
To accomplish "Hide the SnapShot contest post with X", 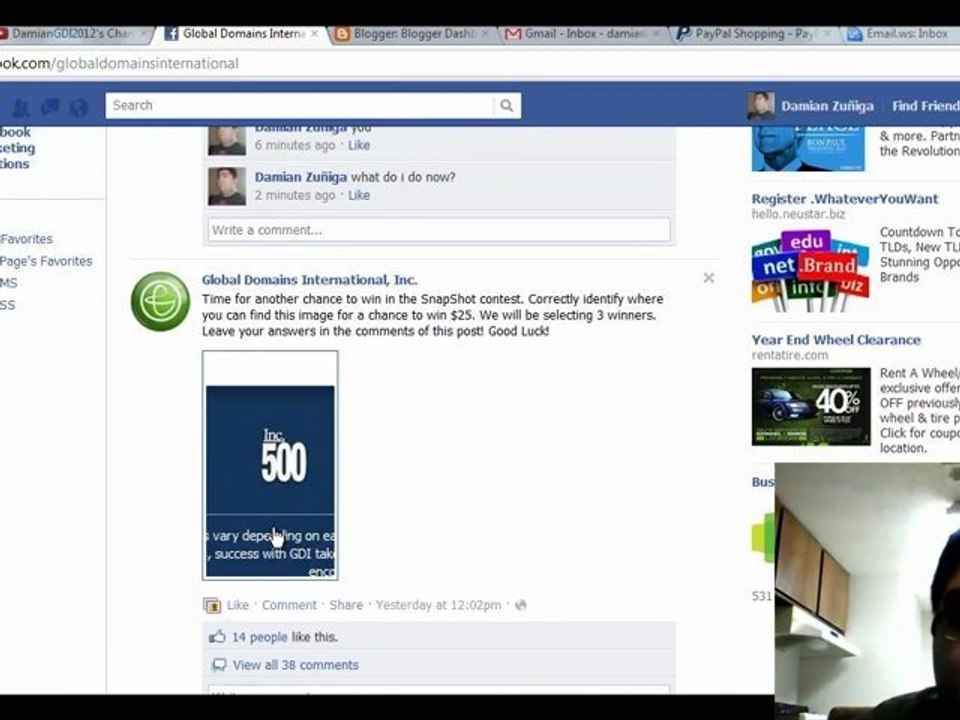I will 708,278.
